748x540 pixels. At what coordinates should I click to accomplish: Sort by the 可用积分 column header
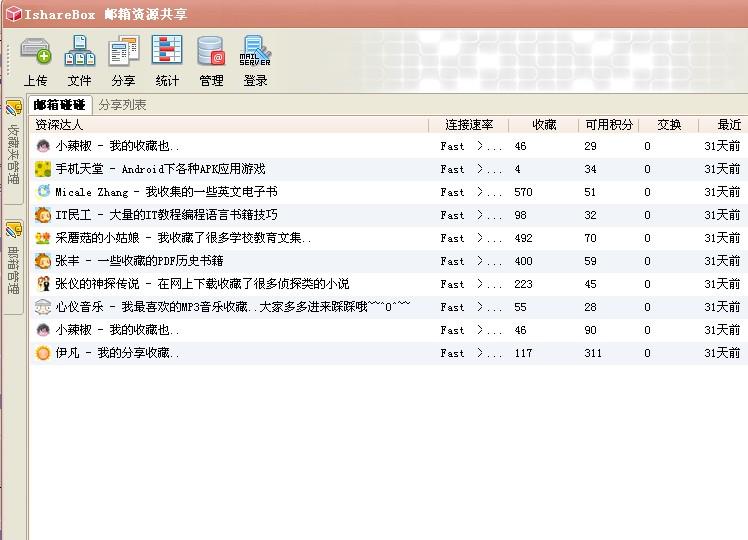click(x=609, y=125)
